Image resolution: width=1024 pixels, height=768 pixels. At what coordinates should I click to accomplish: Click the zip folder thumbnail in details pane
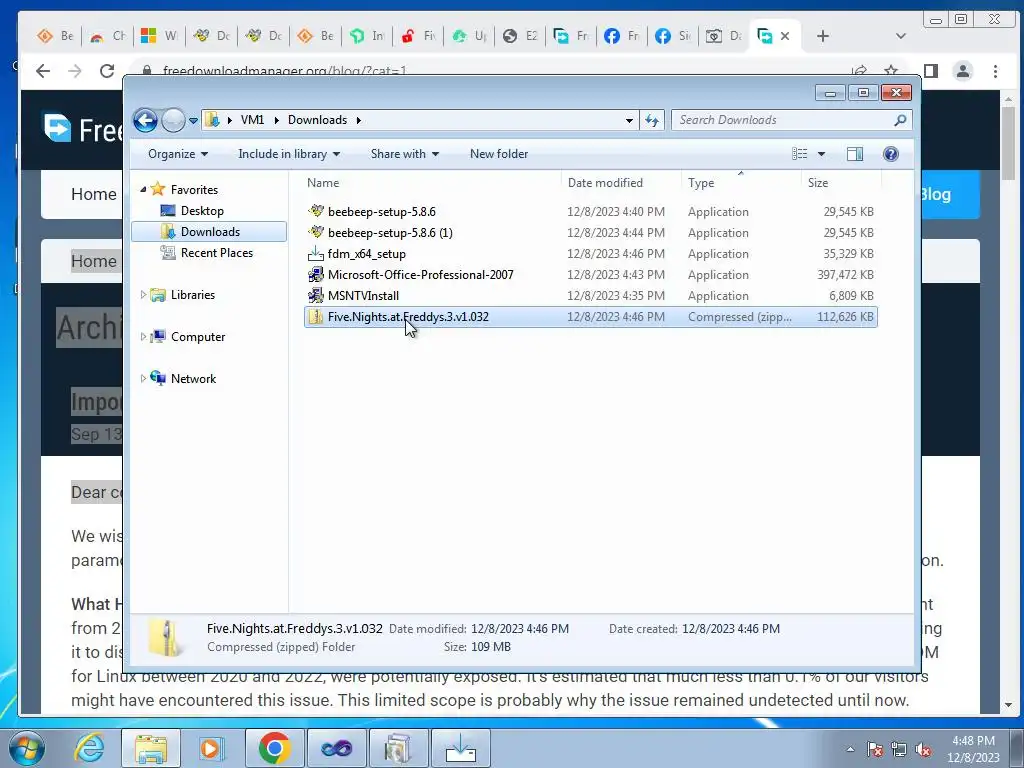166,637
